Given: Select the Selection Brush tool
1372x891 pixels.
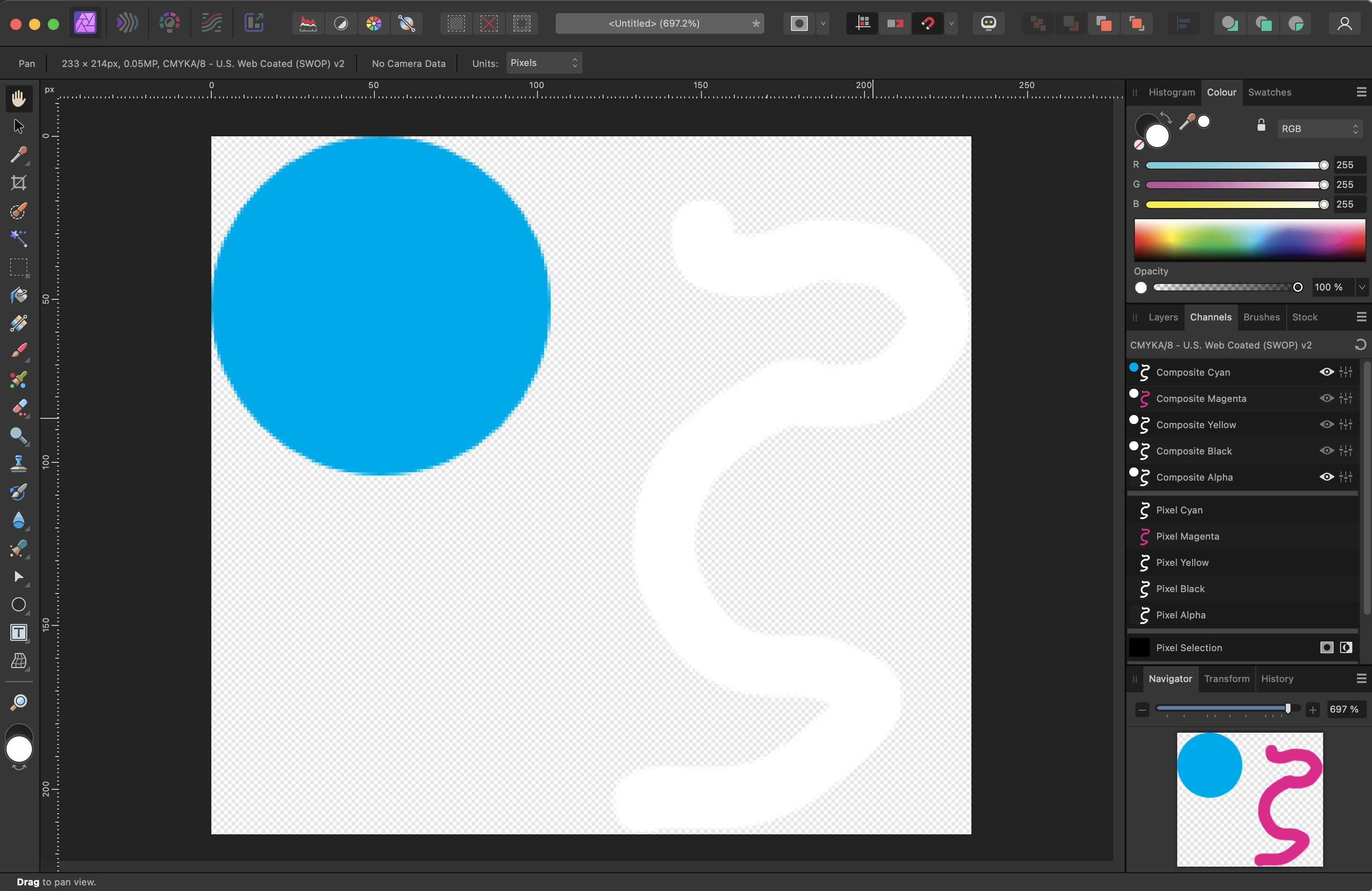Looking at the screenshot, I should pos(18,211).
